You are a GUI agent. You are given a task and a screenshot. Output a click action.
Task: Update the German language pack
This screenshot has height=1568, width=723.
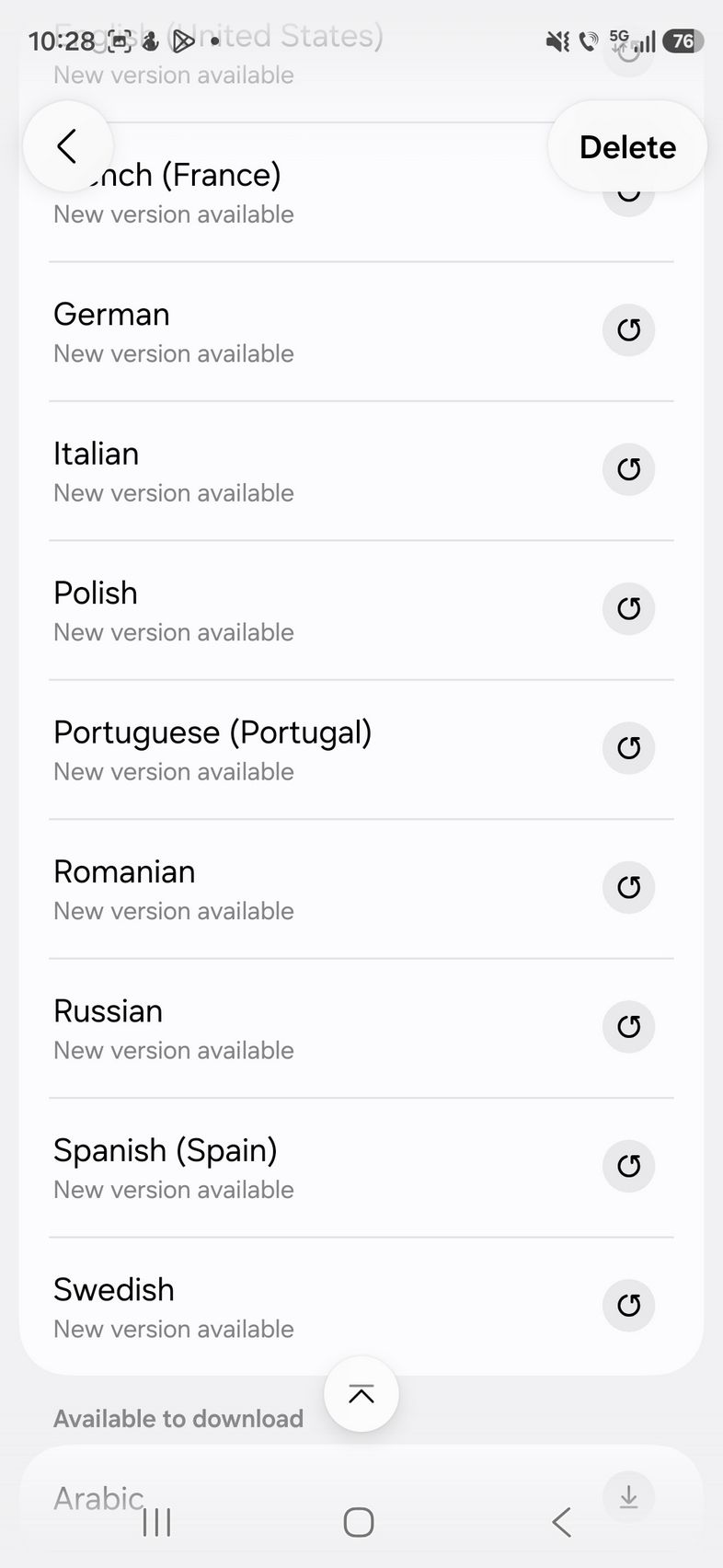[x=628, y=330]
